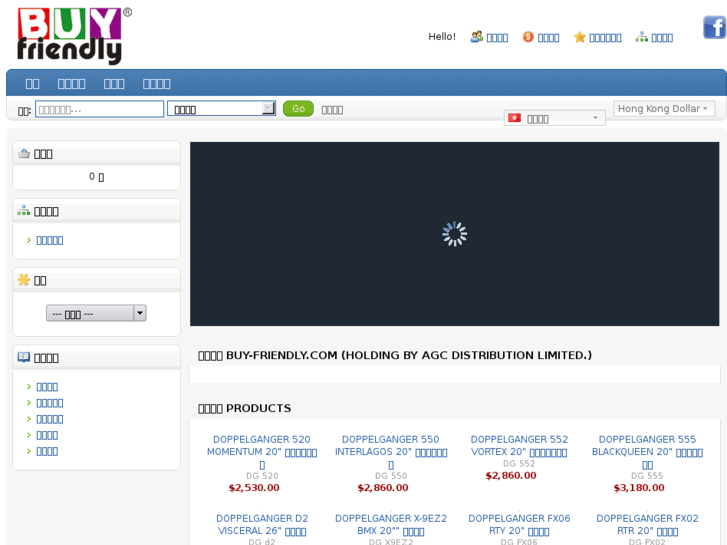Click the category tree icon in sidebar

(x=24, y=211)
